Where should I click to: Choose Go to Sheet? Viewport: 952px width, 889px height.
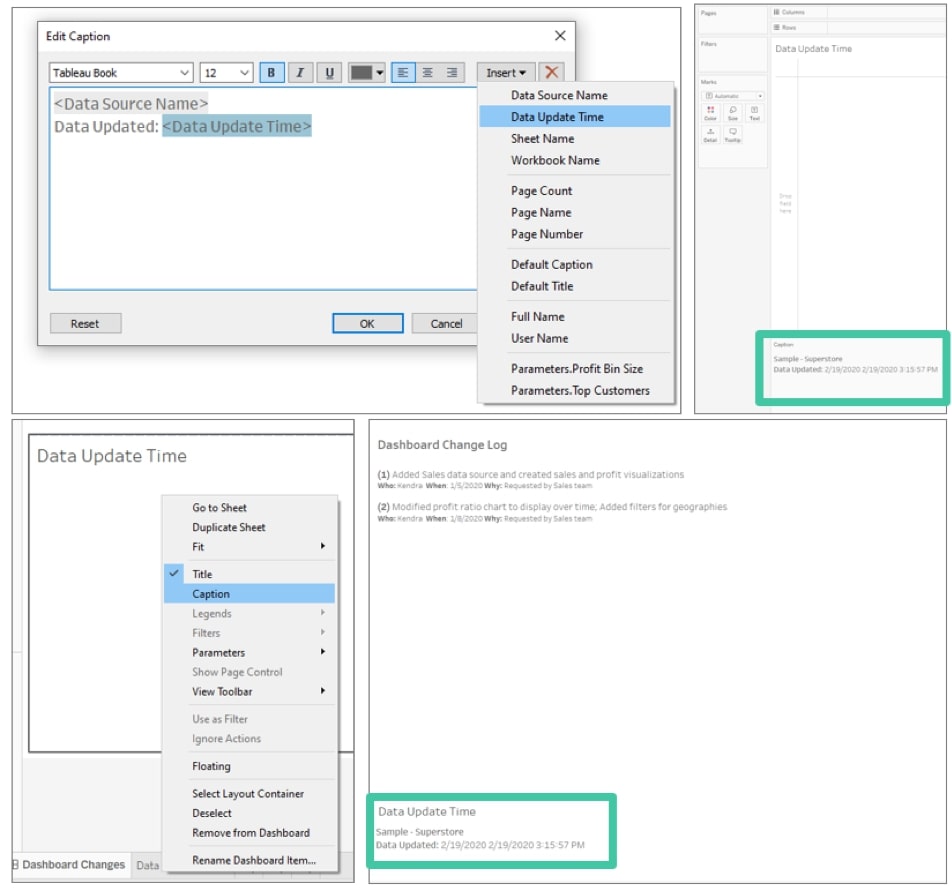[x=250, y=508]
